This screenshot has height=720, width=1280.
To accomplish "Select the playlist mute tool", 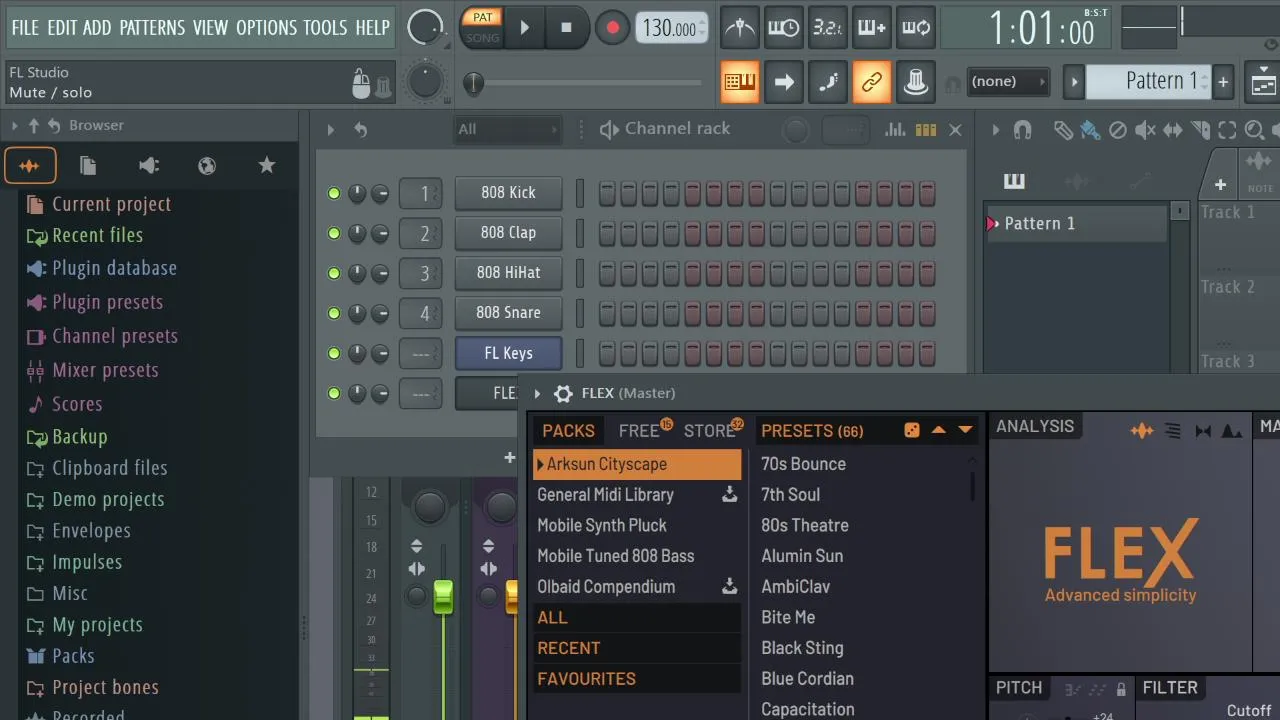I will (1145, 130).
